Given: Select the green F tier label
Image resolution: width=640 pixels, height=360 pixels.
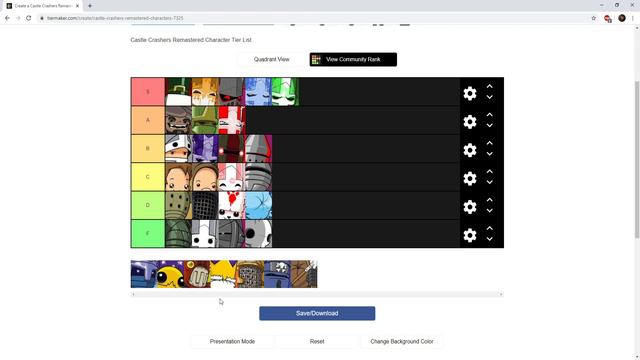Looking at the screenshot, I should point(148,233).
